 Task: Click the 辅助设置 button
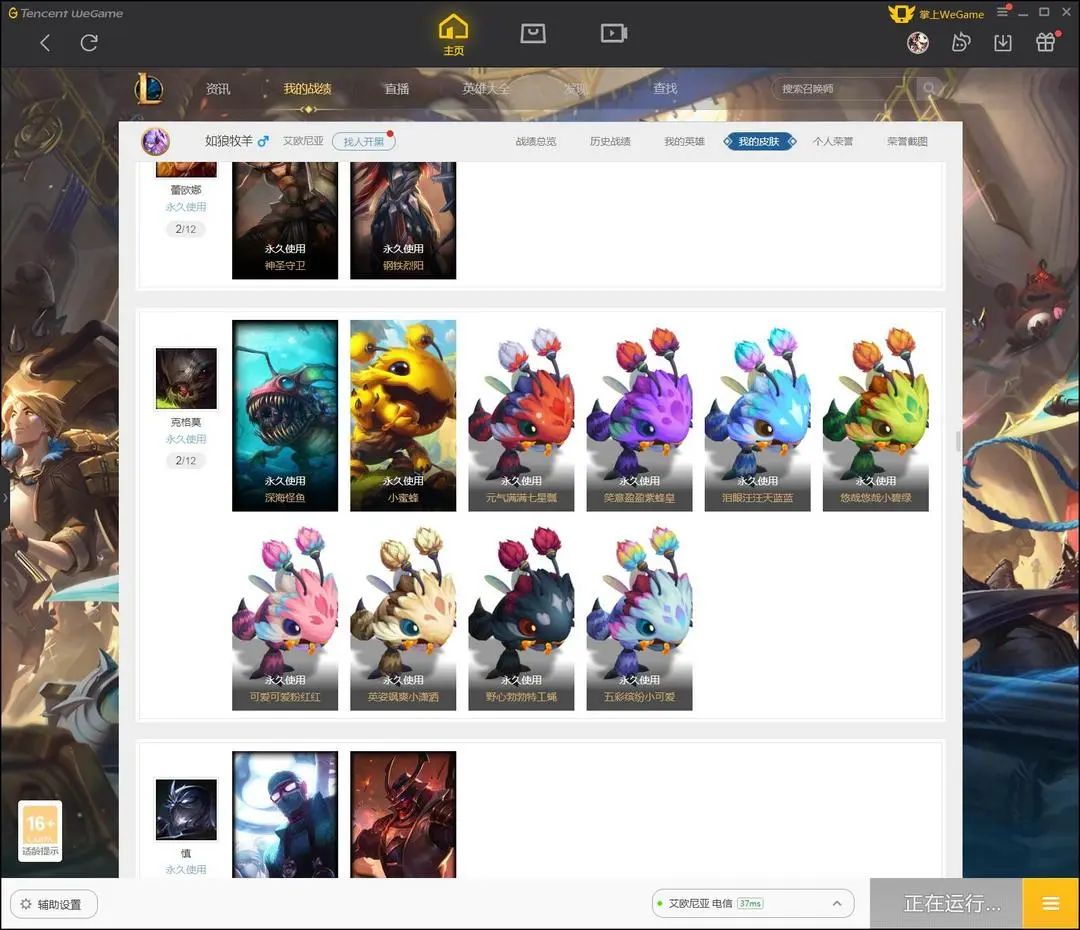click(x=54, y=904)
